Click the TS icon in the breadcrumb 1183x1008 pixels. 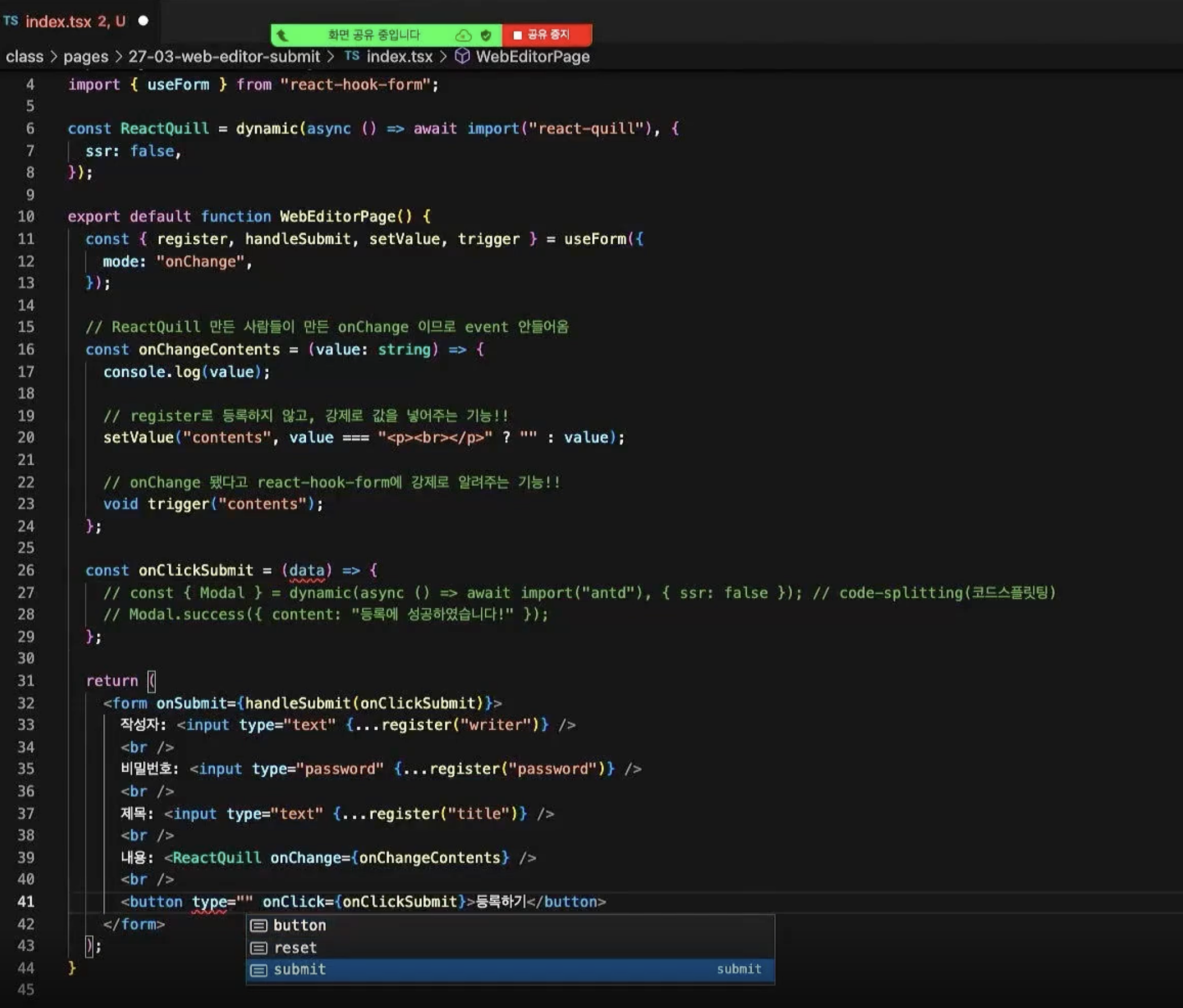tap(352, 56)
